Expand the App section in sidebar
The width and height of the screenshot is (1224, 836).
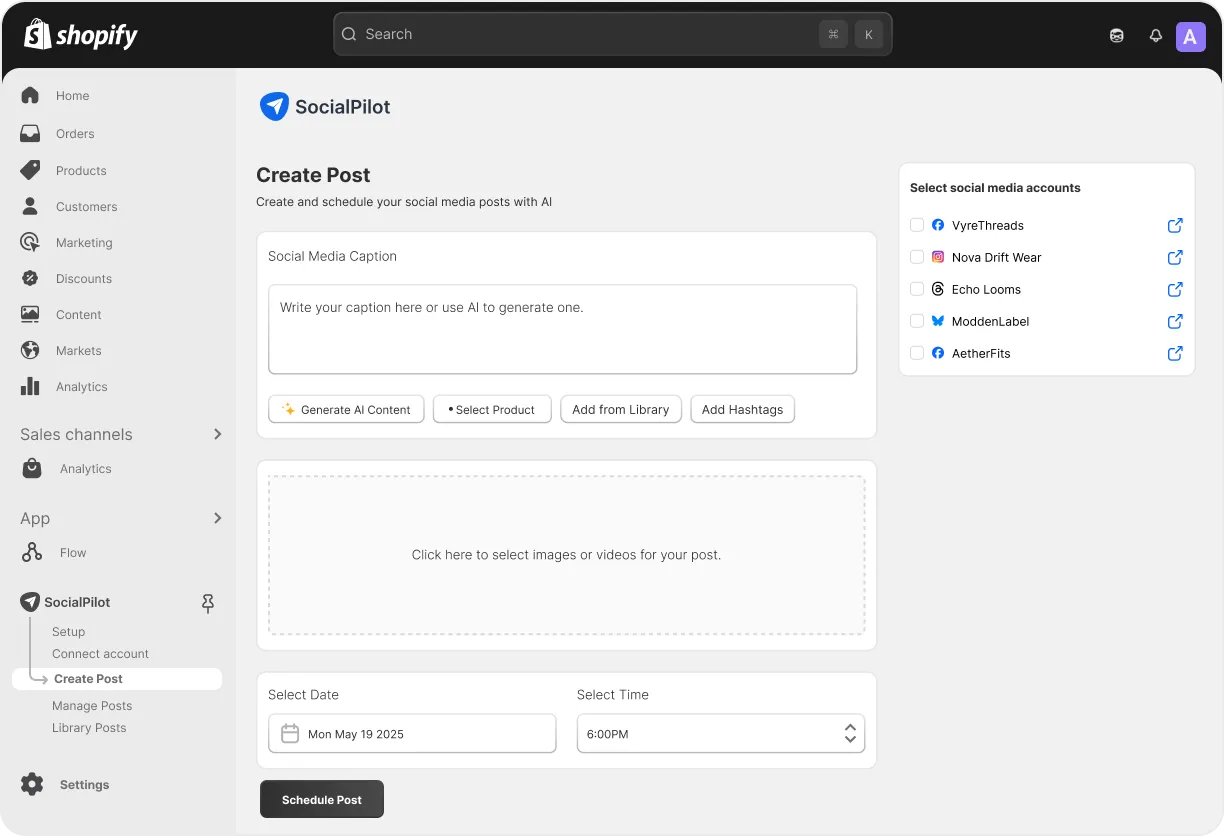click(217, 518)
